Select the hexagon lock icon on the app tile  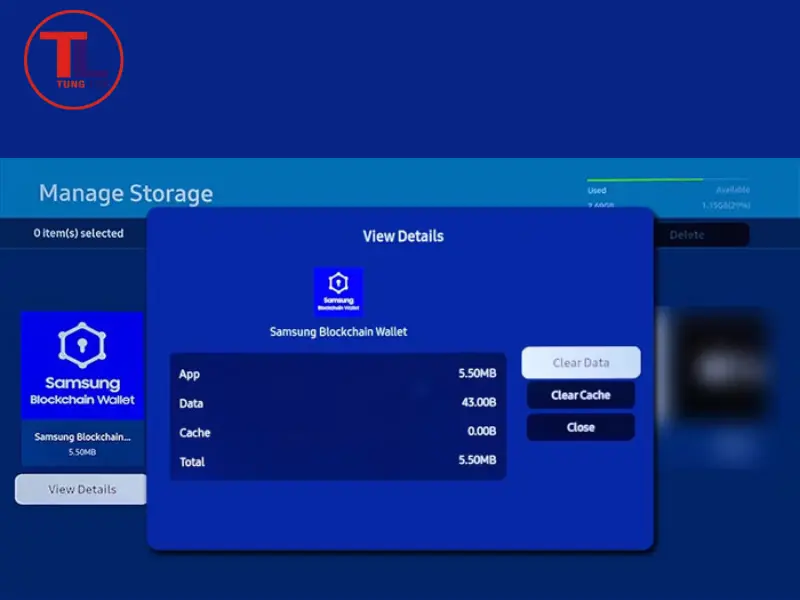[x=82, y=344]
